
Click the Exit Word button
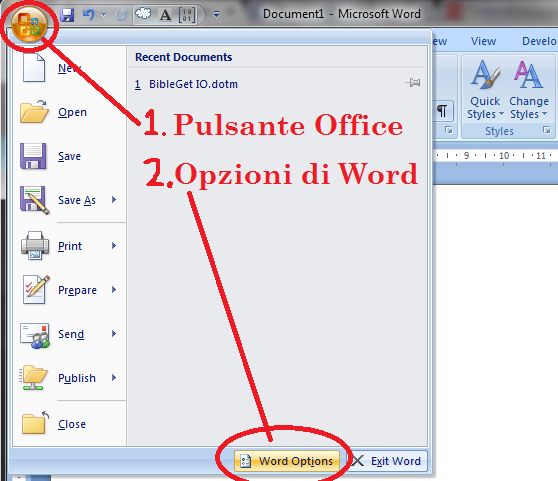point(387,461)
